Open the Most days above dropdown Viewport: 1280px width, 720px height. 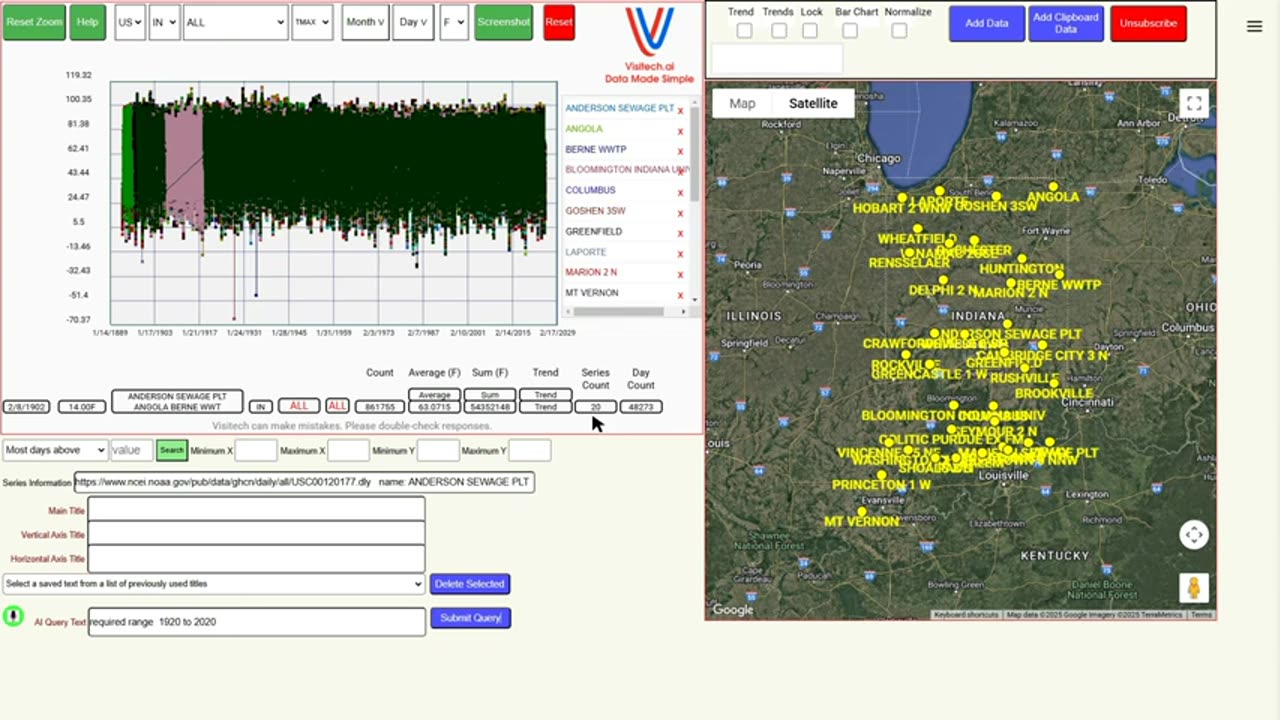pos(54,451)
